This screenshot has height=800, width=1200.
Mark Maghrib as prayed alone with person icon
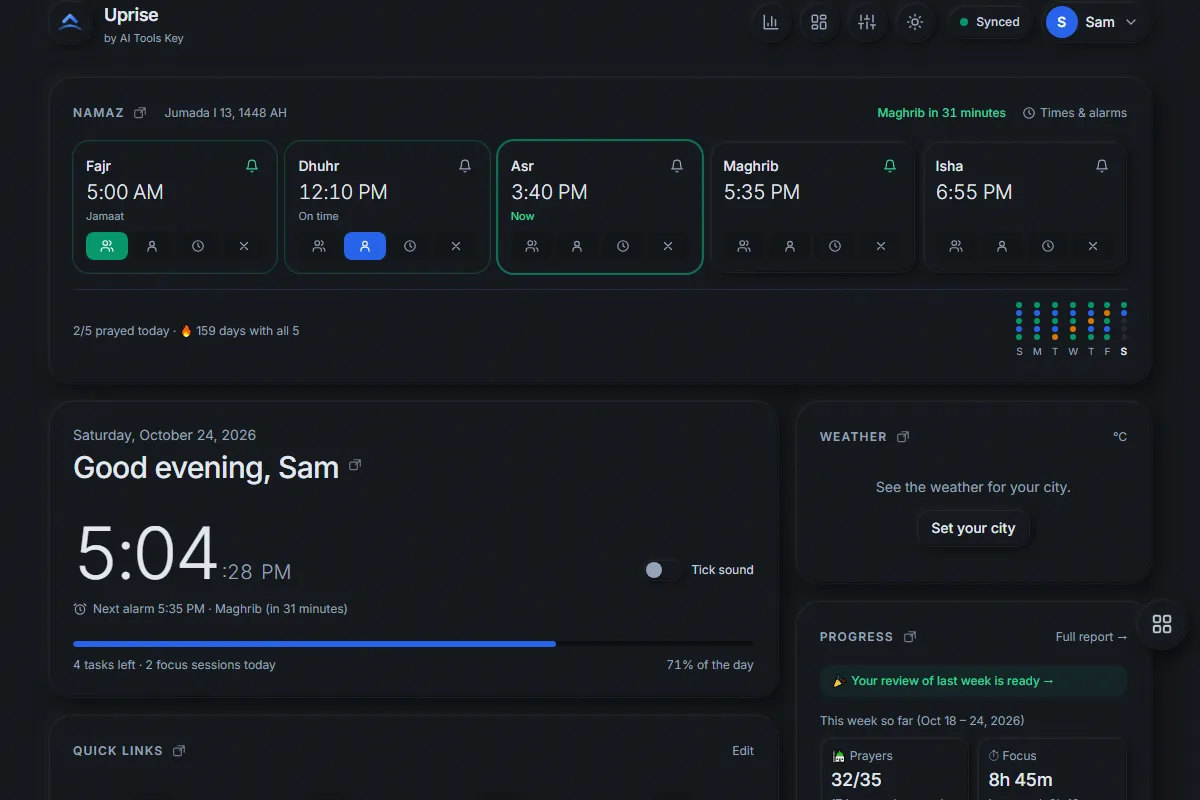pyautogui.click(x=790, y=246)
